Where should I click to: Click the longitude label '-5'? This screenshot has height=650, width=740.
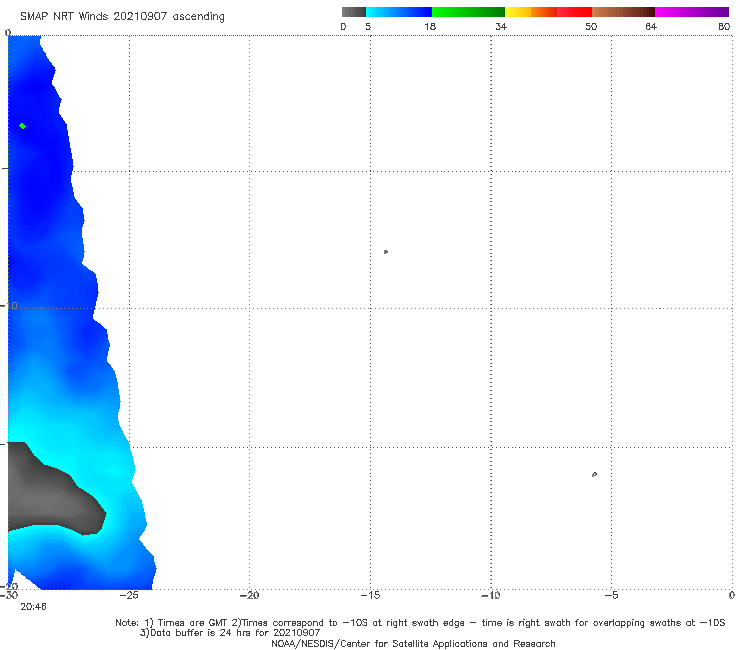611,596
